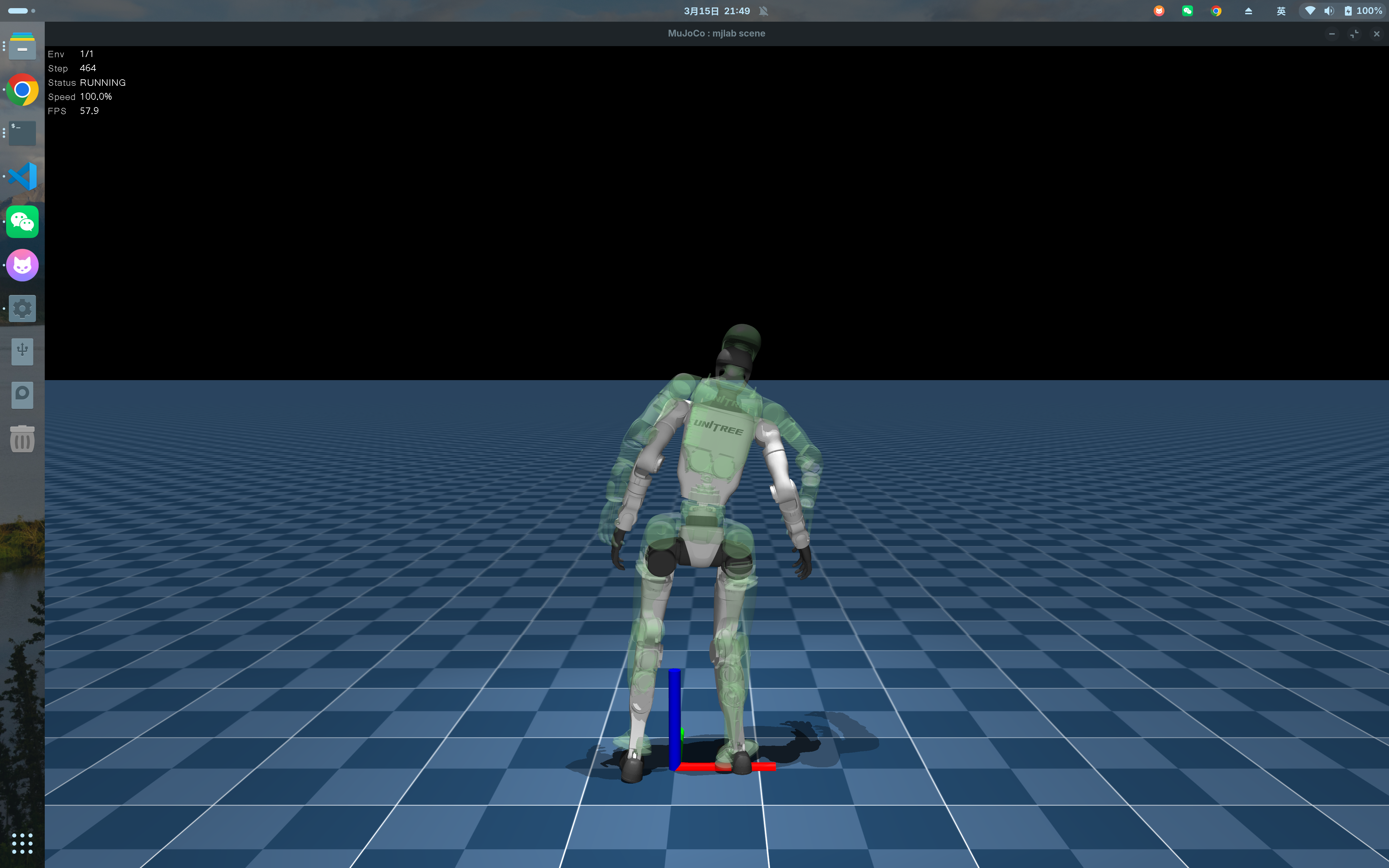Viewport: 1389px width, 868px height.
Task: Open the Activities pill in top-left corner
Action: click(x=21, y=11)
